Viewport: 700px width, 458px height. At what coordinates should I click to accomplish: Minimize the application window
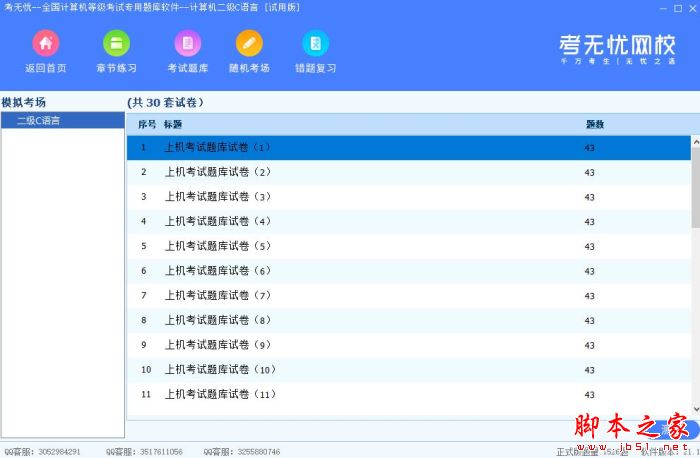[x=663, y=8]
